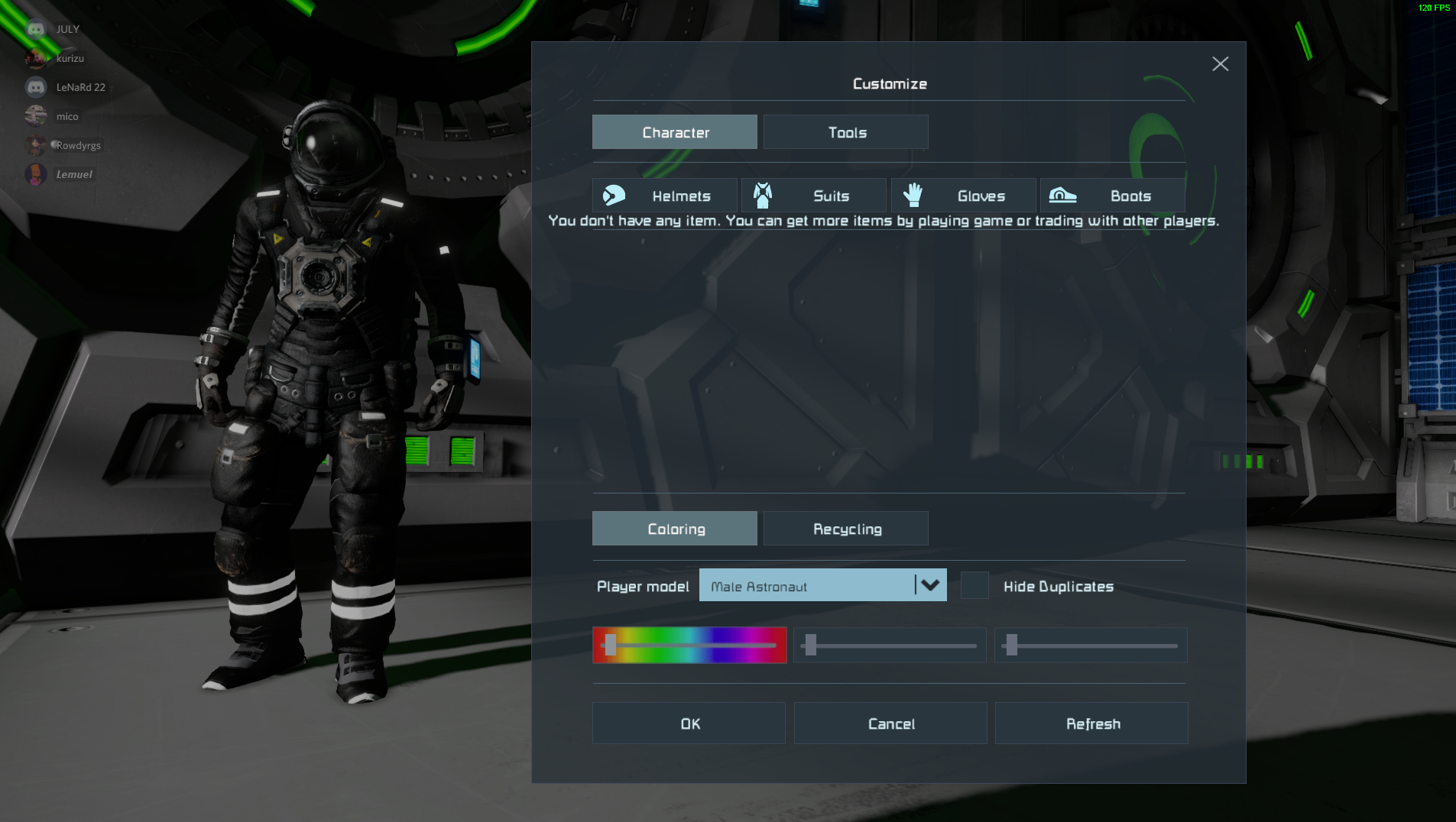Select the Helmets category icon
This screenshot has width=1456, height=822.
point(614,196)
